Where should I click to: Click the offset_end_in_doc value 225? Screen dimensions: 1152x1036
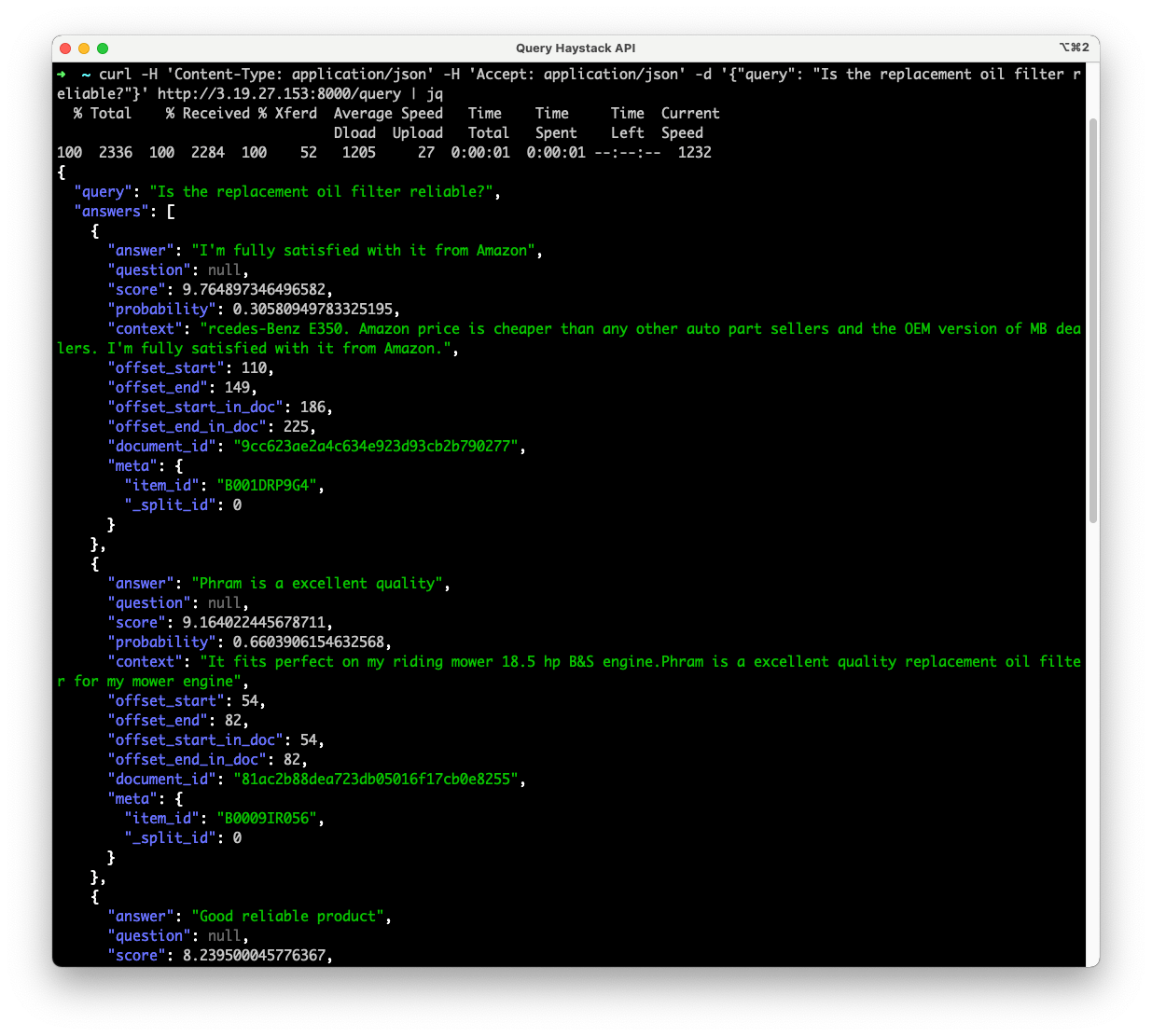[x=297, y=427]
